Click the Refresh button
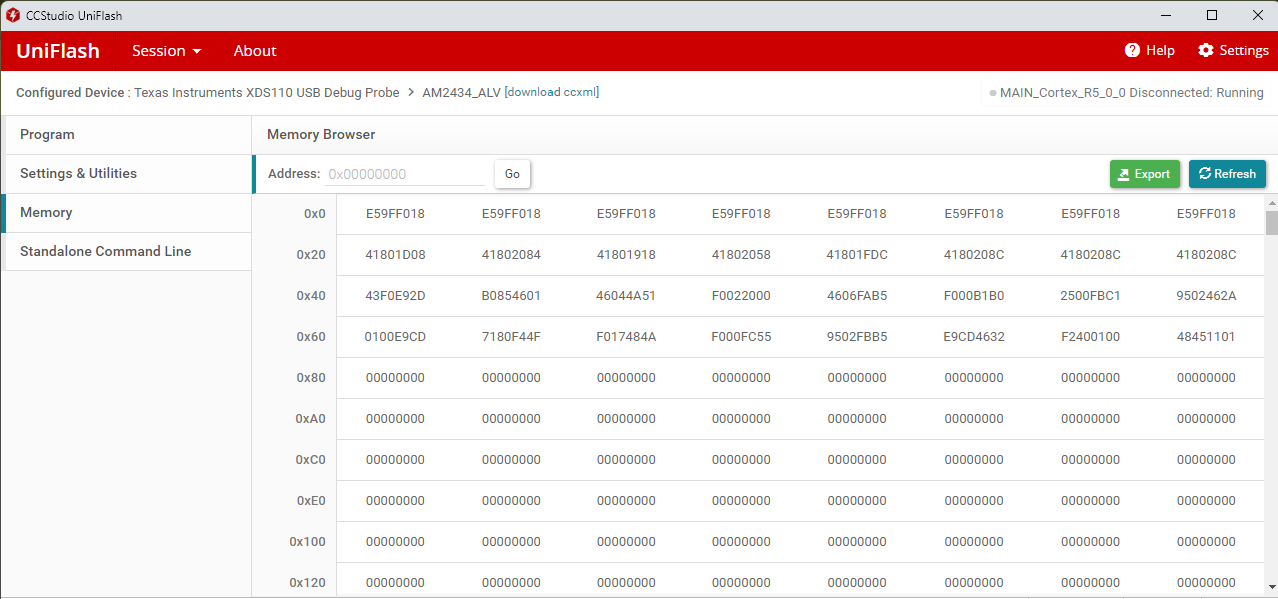The image size is (1278, 599). click(x=1227, y=174)
